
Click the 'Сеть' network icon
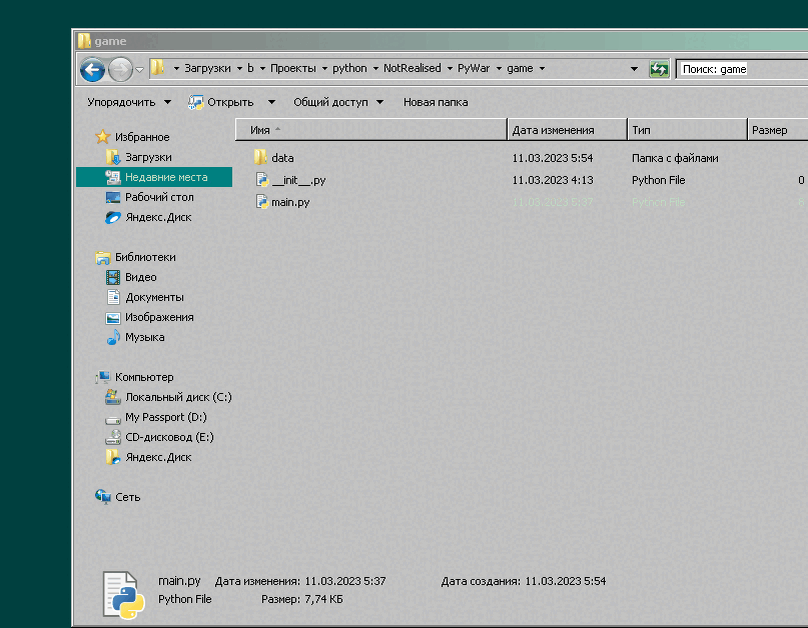point(103,497)
